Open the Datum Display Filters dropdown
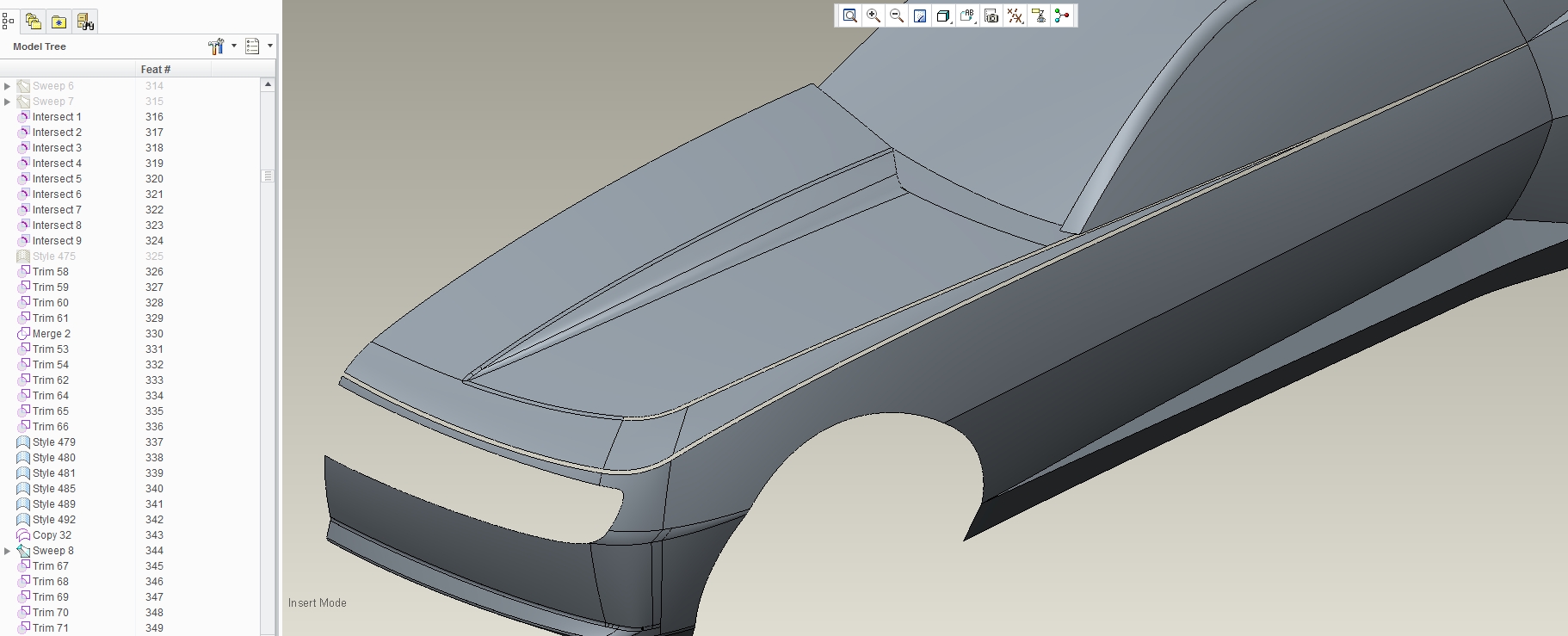The height and width of the screenshot is (636, 1568). pos(1015,15)
